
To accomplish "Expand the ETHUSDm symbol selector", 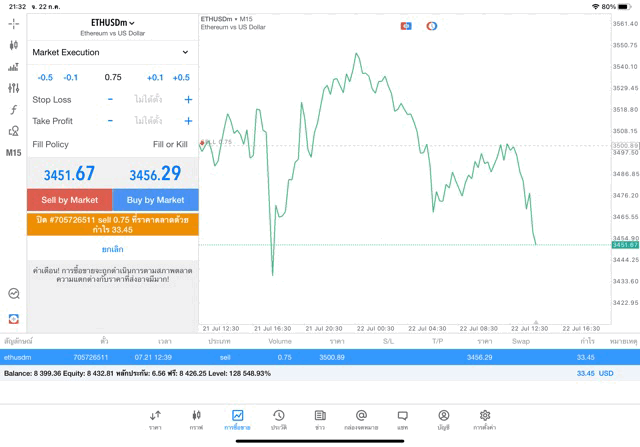I will pos(112,22).
